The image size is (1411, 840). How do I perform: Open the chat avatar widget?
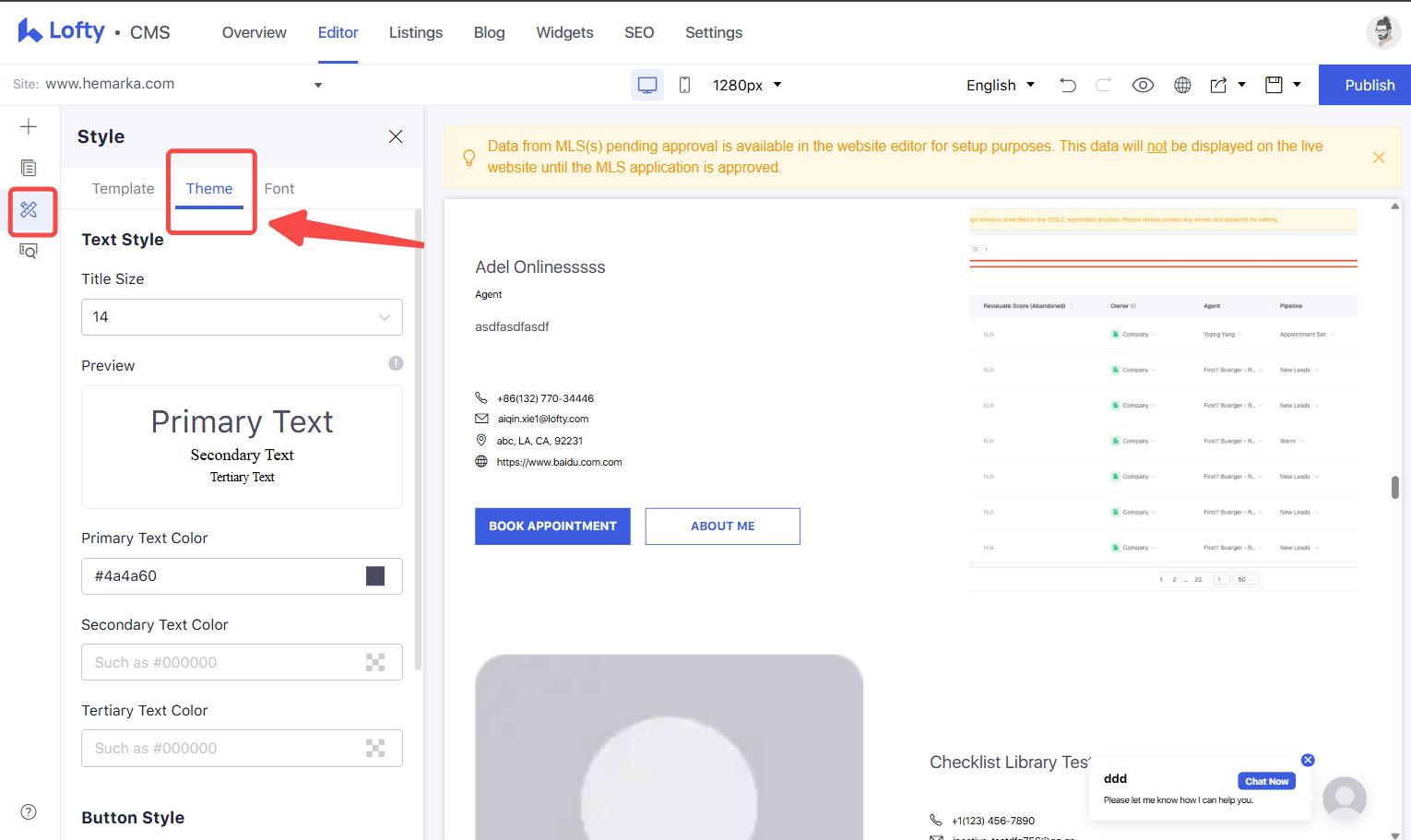pos(1345,798)
